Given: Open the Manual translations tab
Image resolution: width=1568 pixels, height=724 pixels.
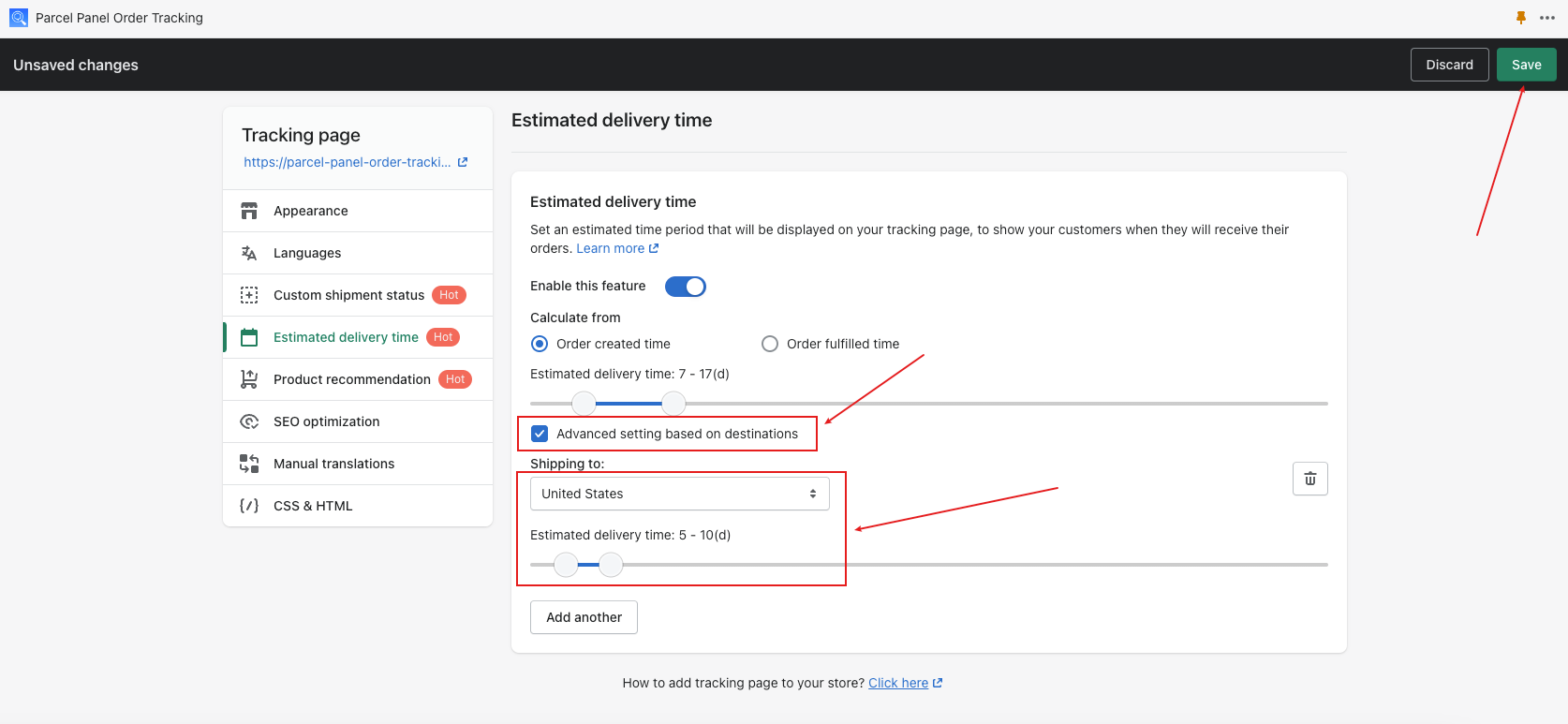Looking at the screenshot, I should 358,464.
